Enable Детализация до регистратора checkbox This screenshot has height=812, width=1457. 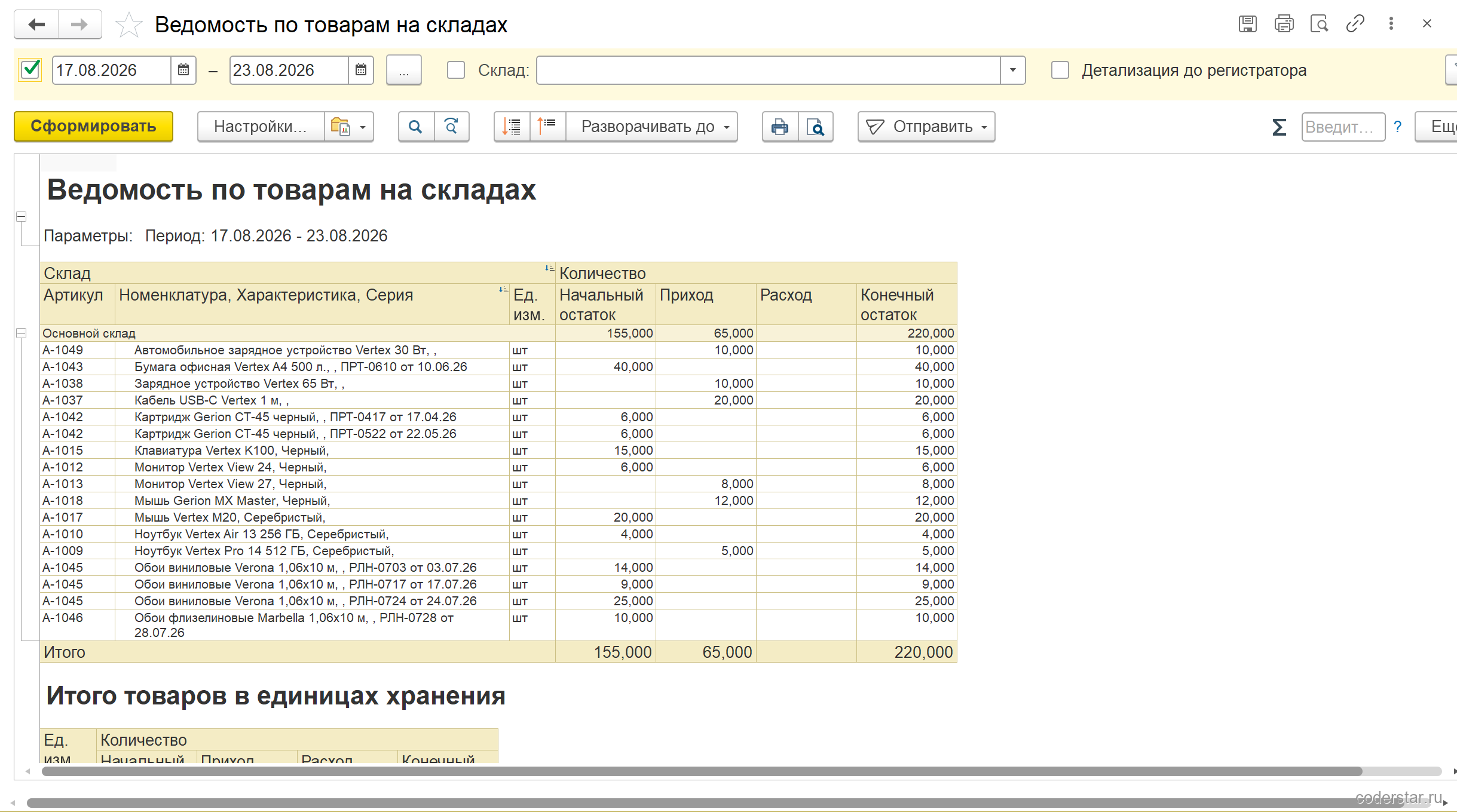pyautogui.click(x=1060, y=70)
